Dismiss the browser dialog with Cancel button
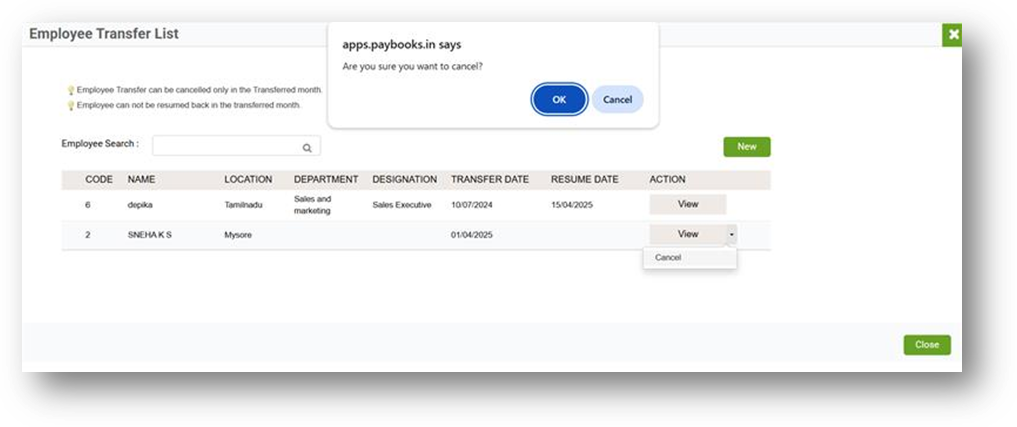 pyautogui.click(x=617, y=99)
